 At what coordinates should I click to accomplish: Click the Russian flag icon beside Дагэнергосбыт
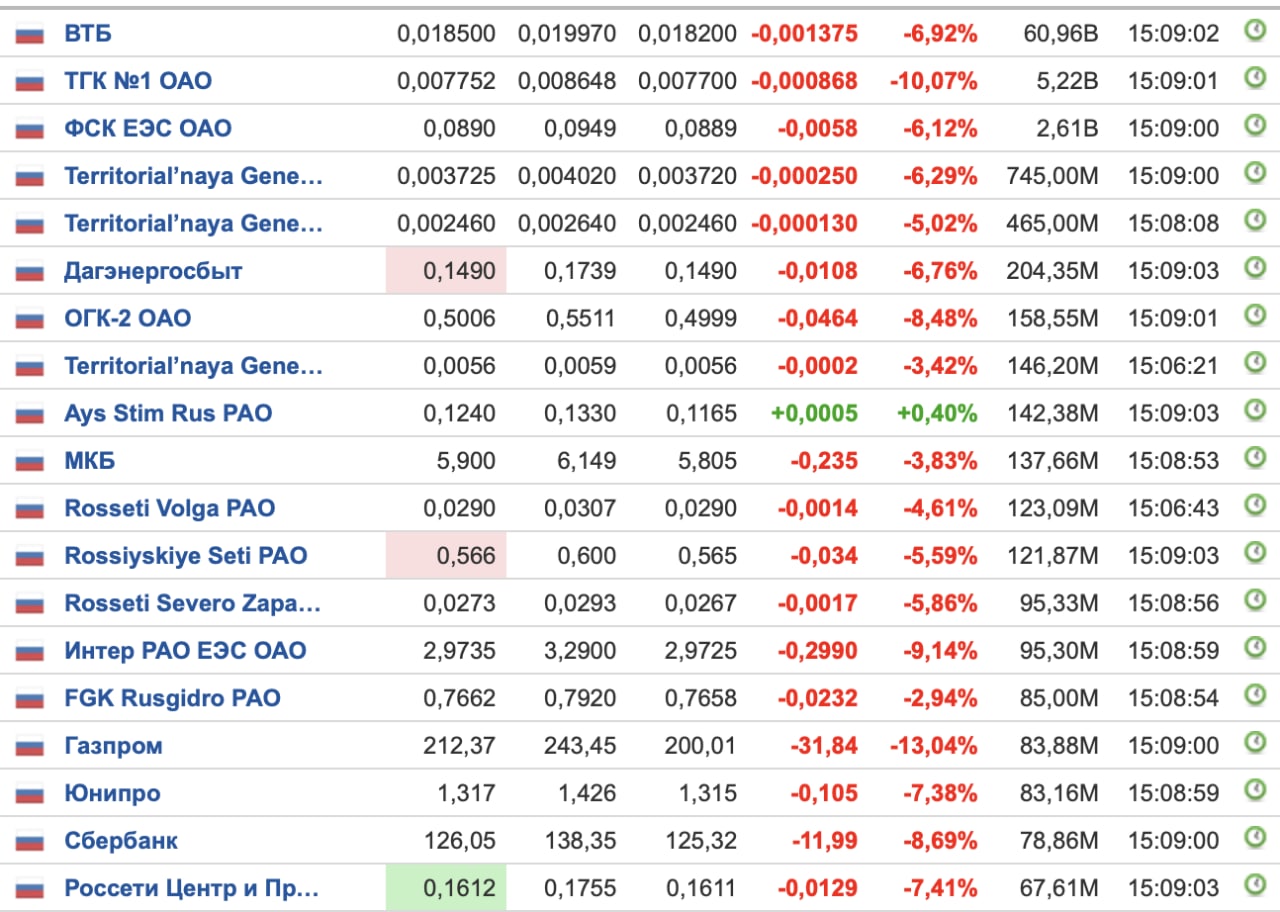[x=30, y=272]
